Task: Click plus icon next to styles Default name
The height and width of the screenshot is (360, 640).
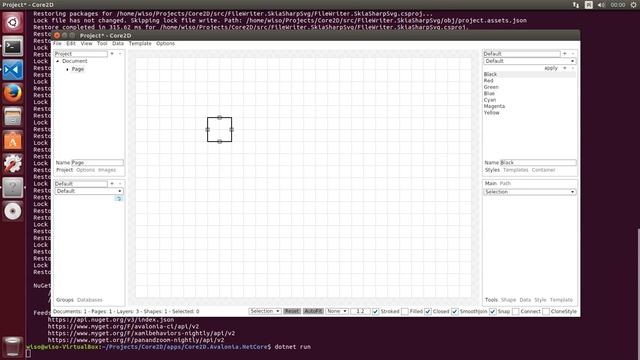Action: (x=565, y=53)
